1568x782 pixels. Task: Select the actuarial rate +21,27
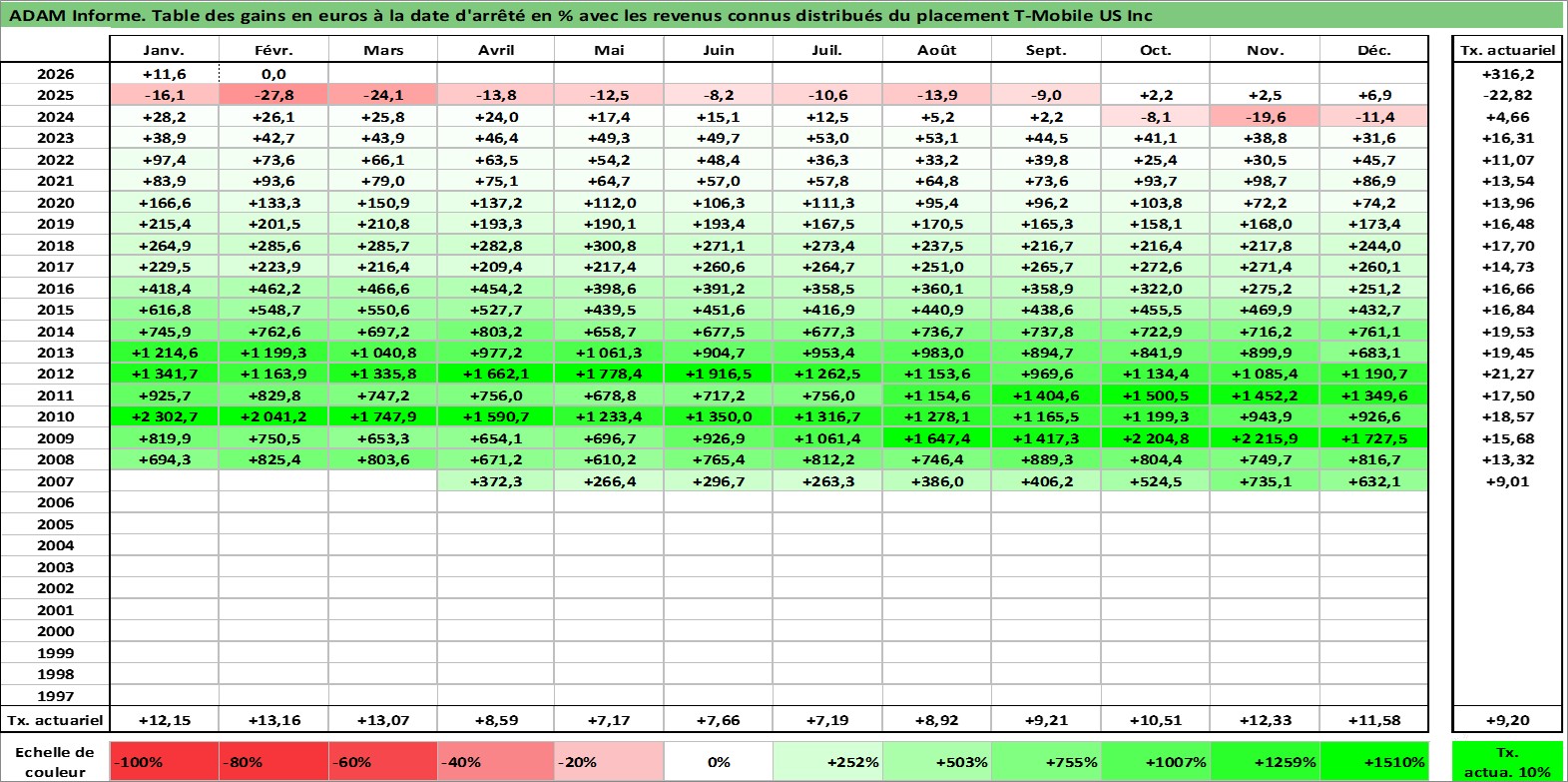pos(1507,374)
